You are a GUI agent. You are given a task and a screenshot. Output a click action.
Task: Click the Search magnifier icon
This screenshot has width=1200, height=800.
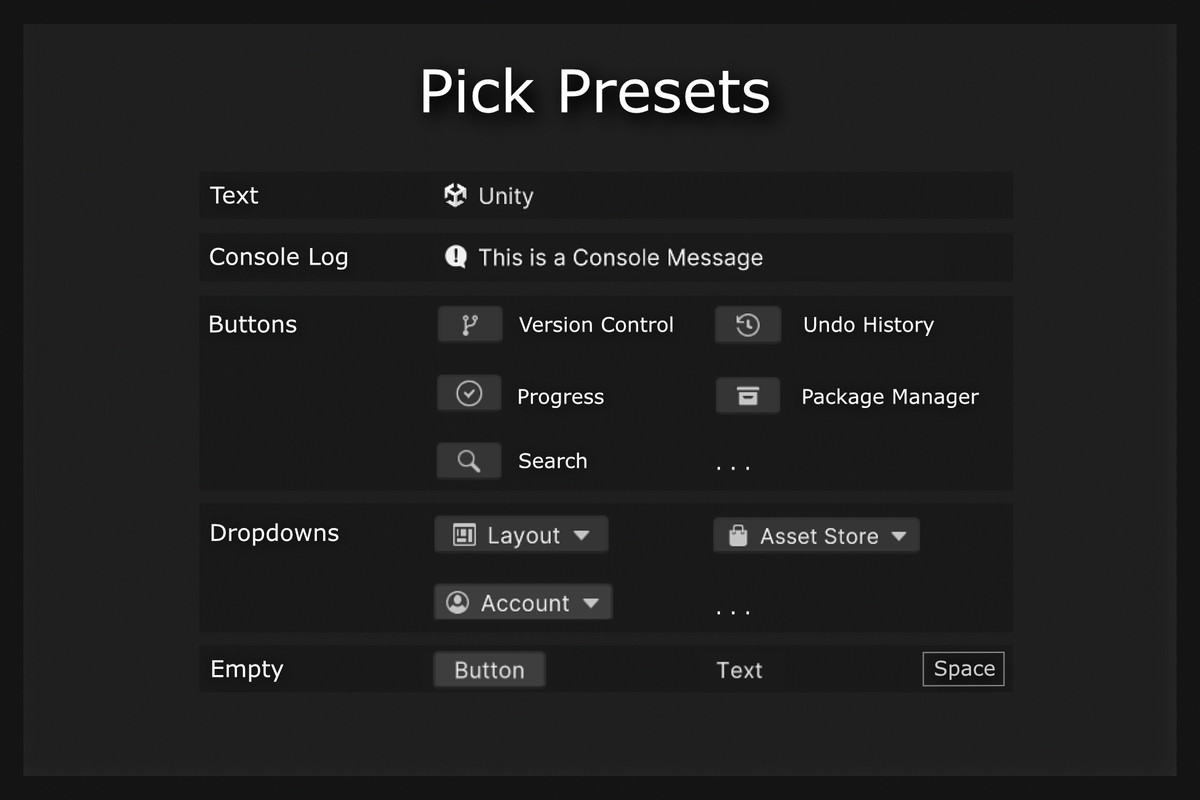point(469,461)
